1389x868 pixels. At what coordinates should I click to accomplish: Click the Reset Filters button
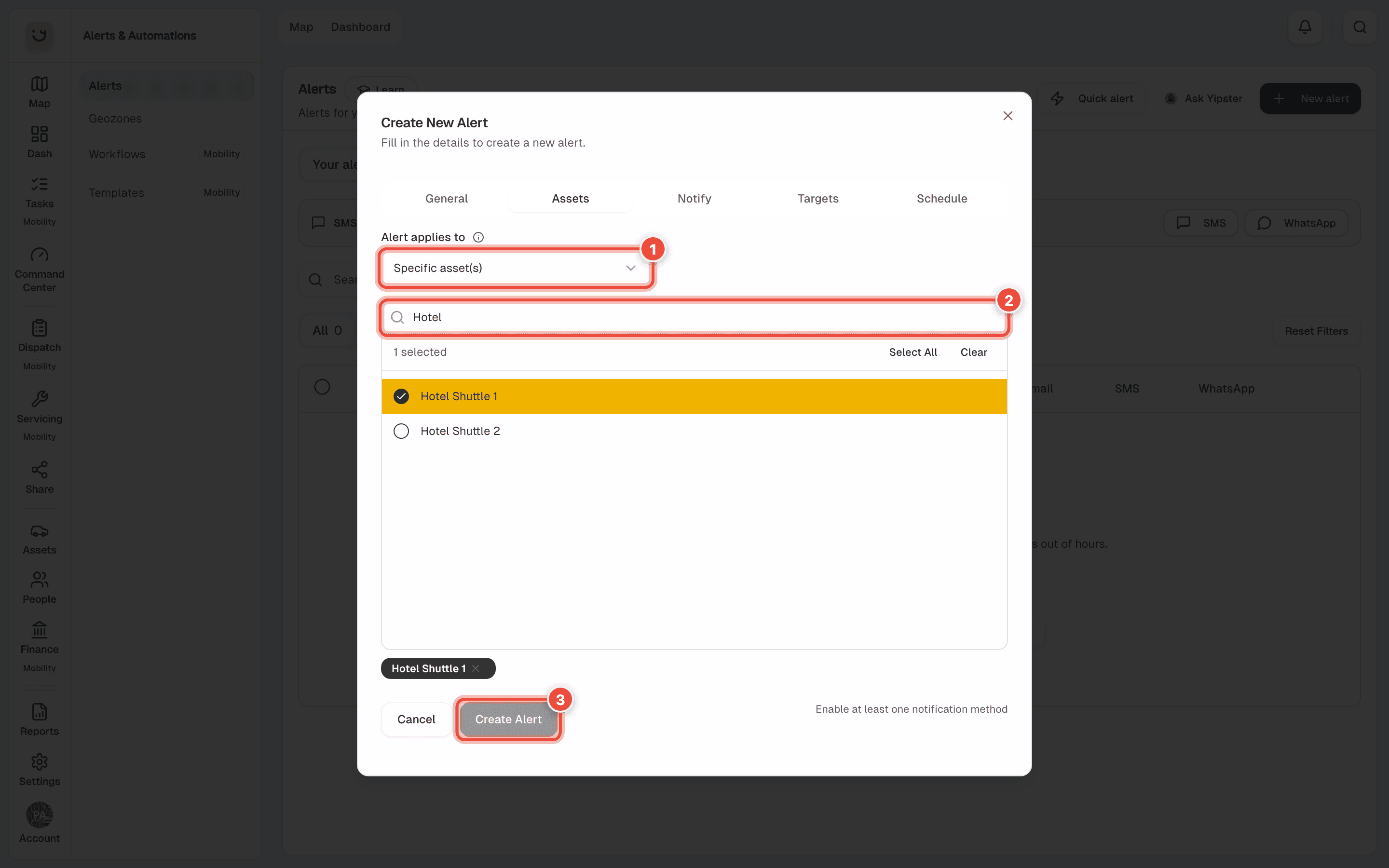click(1316, 331)
